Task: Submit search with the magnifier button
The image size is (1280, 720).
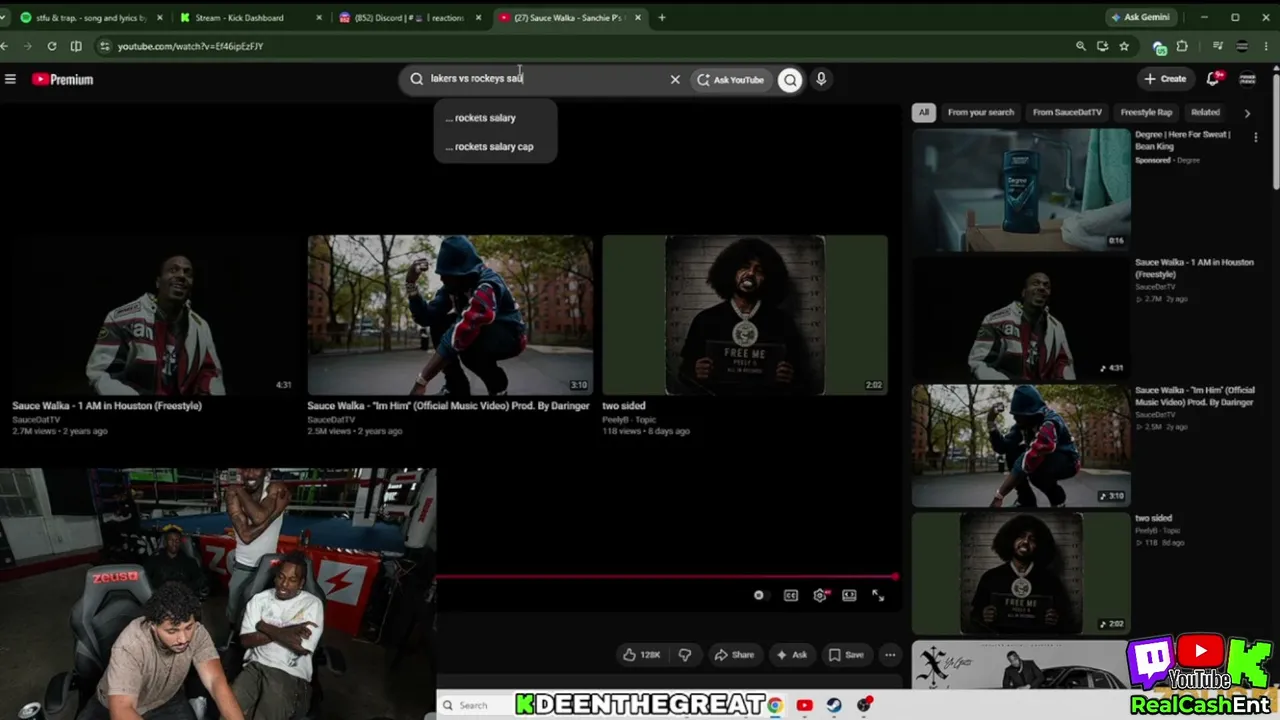Action: coord(790,80)
